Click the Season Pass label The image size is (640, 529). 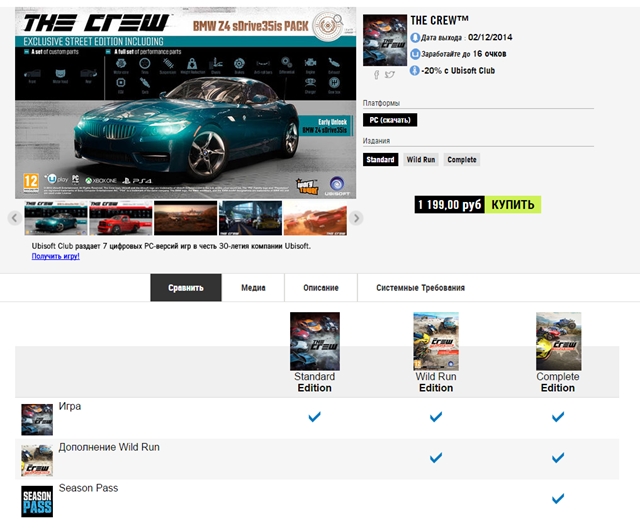click(x=88, y=488)
